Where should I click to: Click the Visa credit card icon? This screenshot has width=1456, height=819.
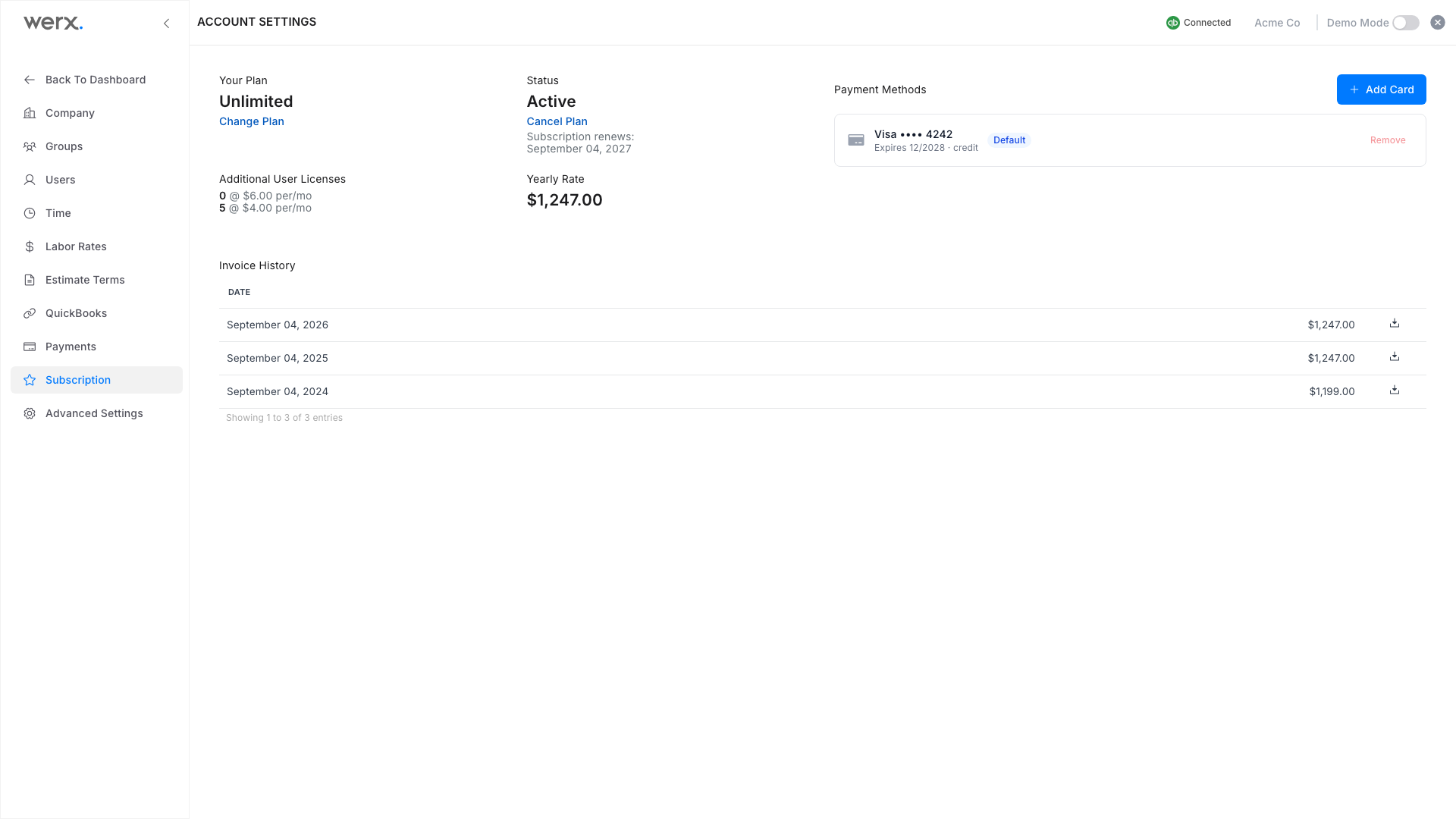(856, 140)
